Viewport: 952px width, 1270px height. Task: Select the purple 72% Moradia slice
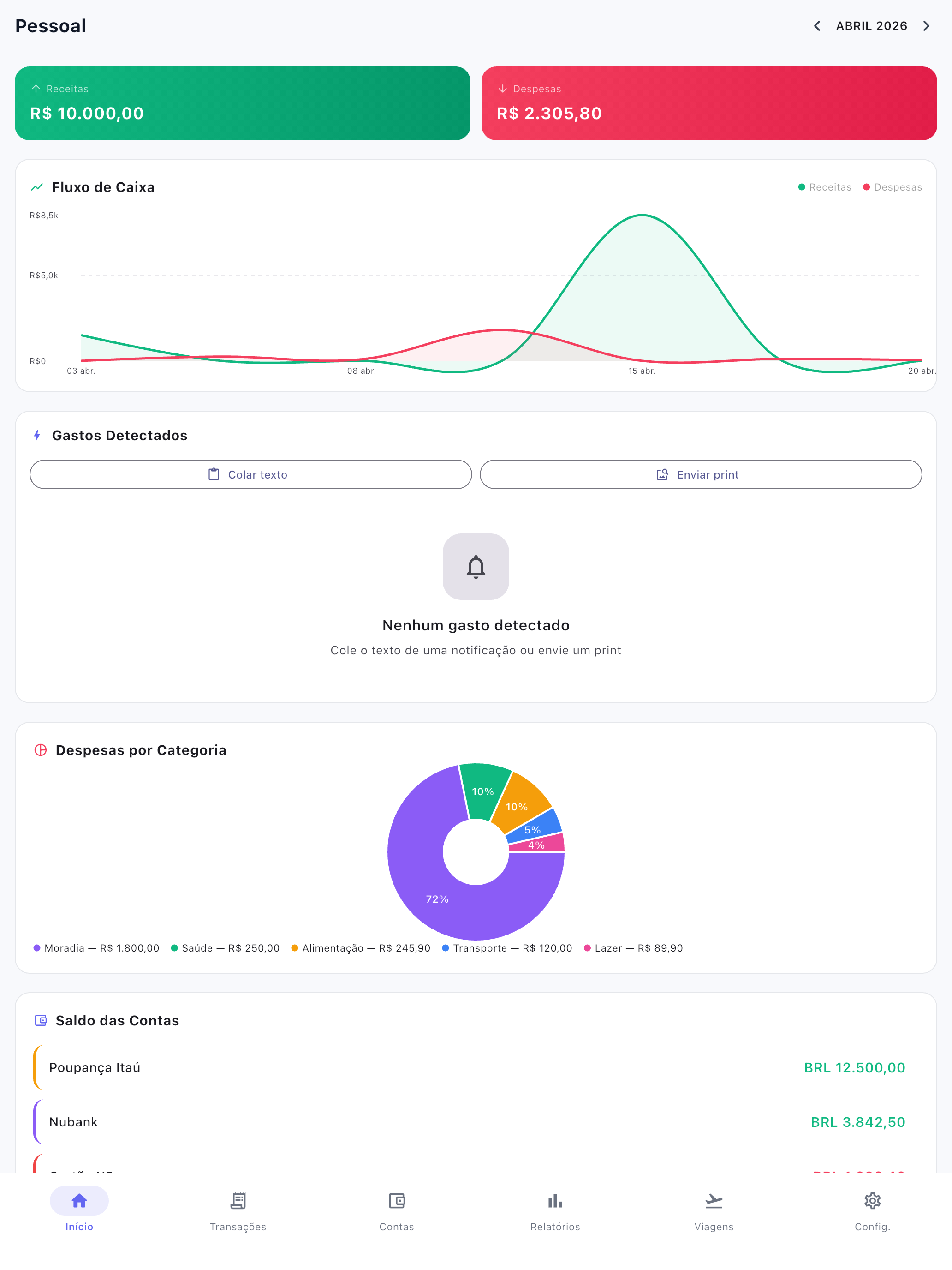[x=437, y=899]
